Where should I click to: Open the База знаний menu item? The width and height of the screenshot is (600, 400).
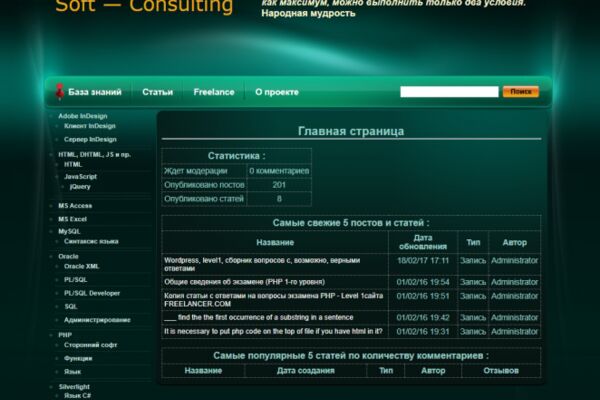point(95,92)
